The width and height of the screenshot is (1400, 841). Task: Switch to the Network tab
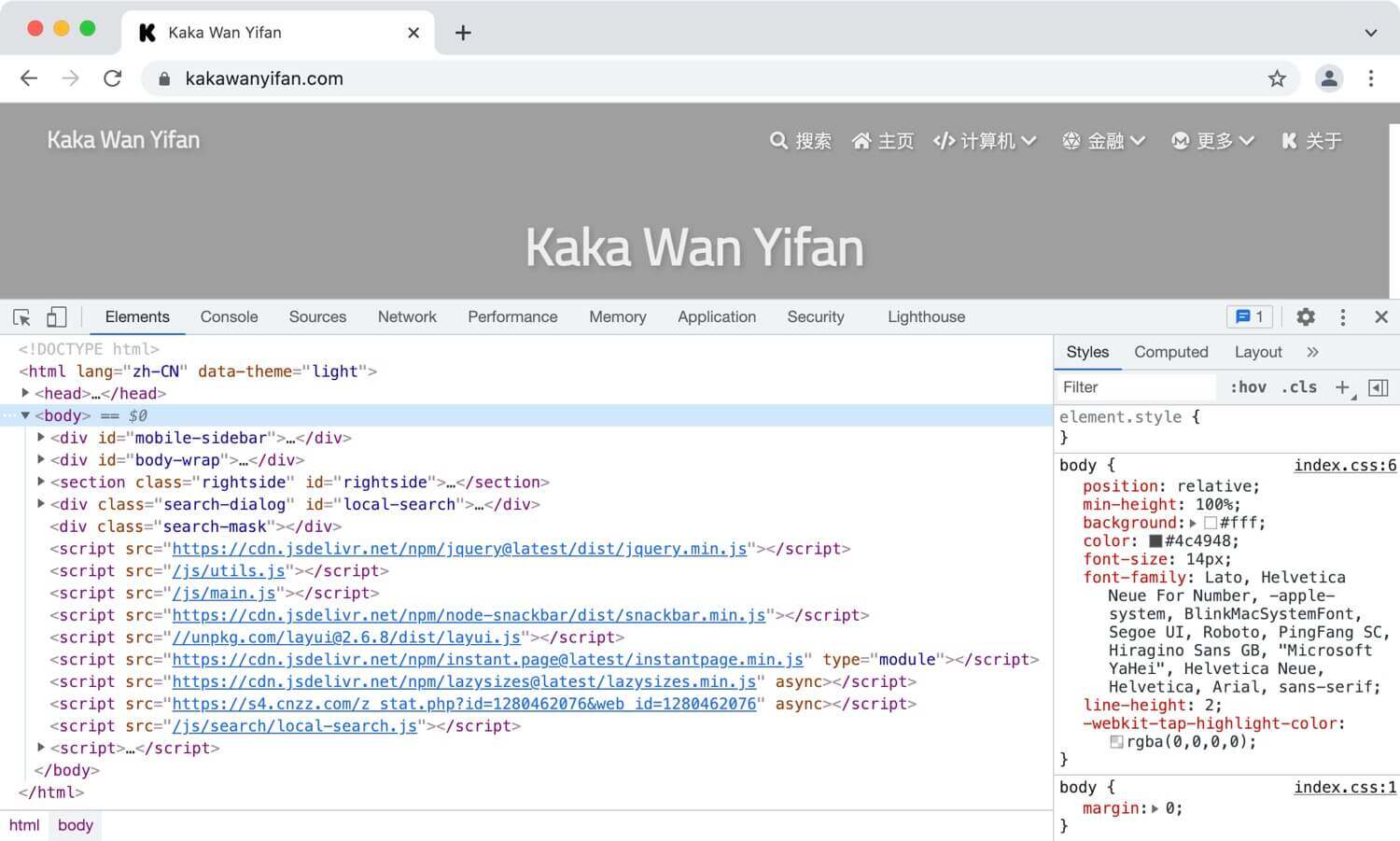point(407,317)
